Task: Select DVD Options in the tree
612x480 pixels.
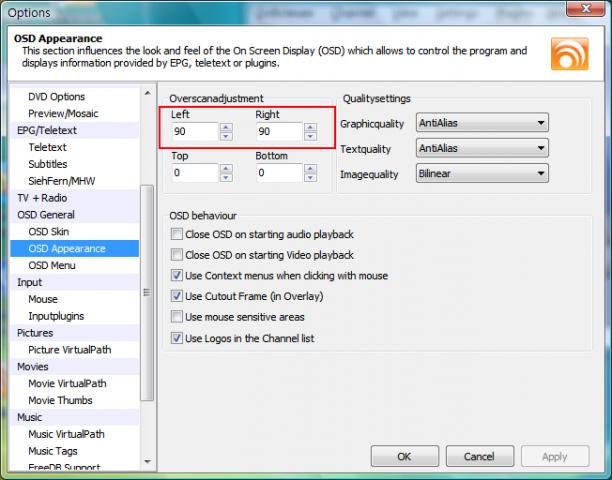Action: [56, 97]
